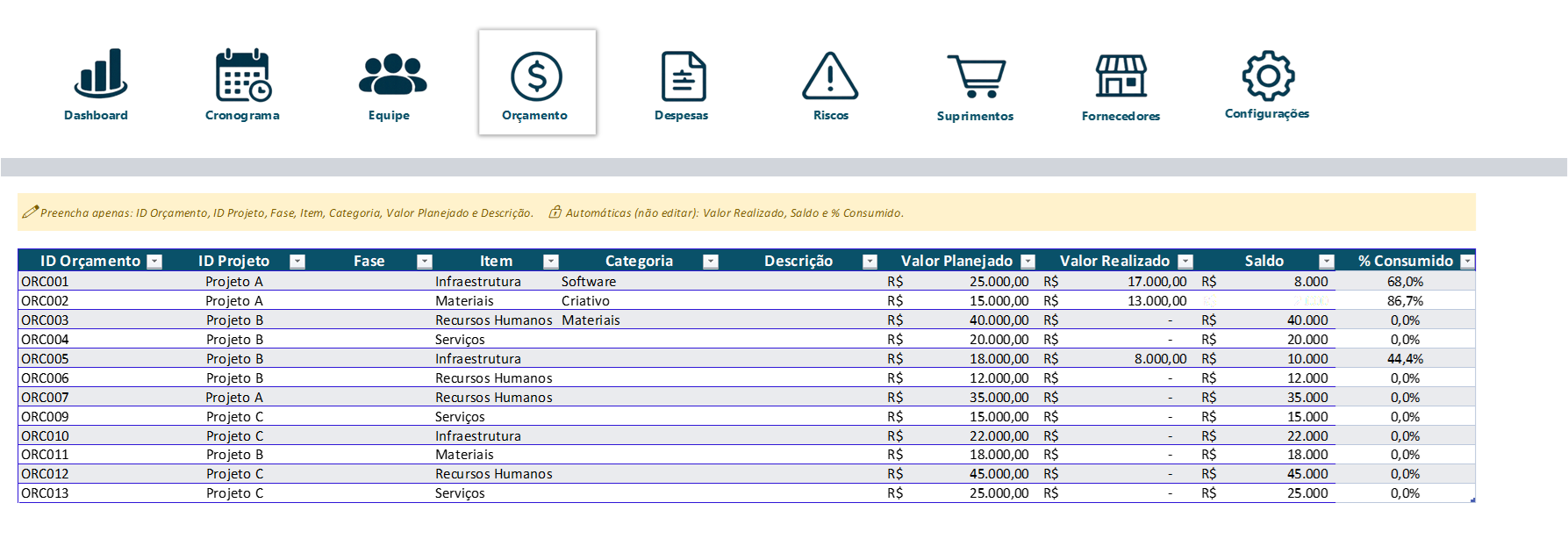The image size is (1568, 539).
Task: Open the Item column filter dropdown
Action: tap(551, 261)
